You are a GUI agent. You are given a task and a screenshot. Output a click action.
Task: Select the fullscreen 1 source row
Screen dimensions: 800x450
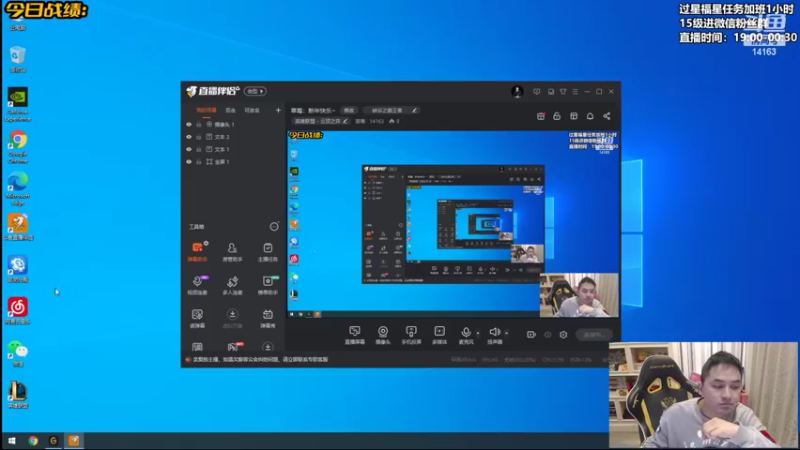(233, 162)
